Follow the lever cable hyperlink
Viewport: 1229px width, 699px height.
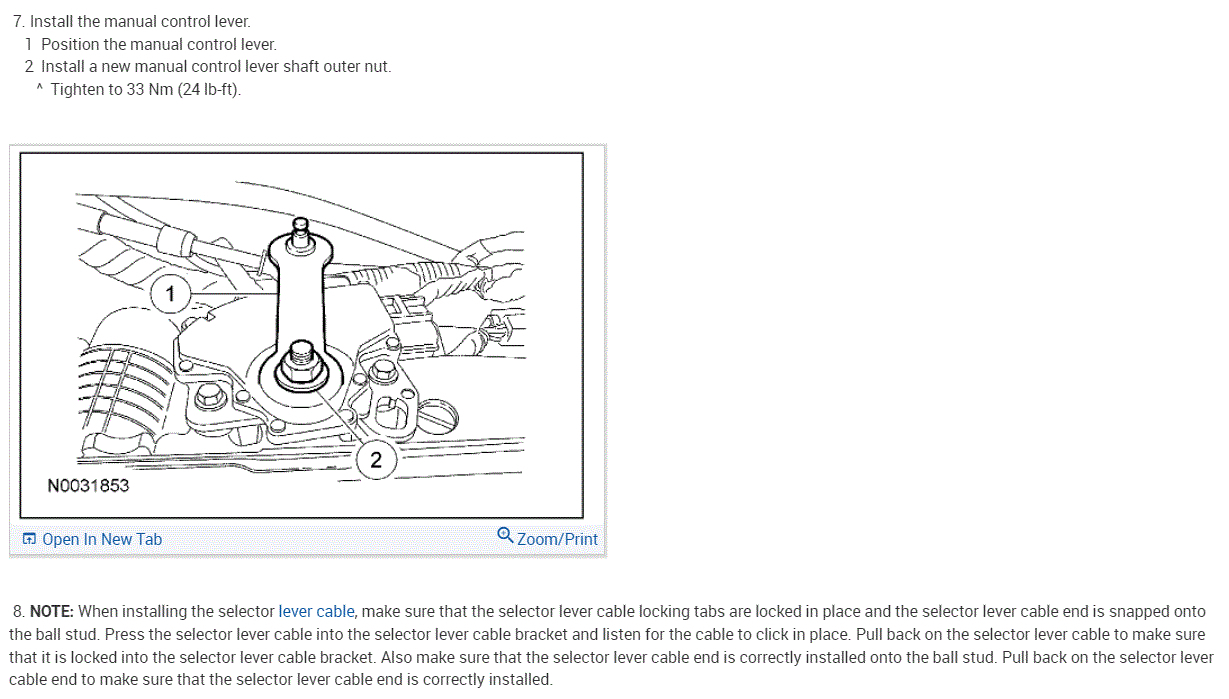pyautogui.click(x=316, y=611)
